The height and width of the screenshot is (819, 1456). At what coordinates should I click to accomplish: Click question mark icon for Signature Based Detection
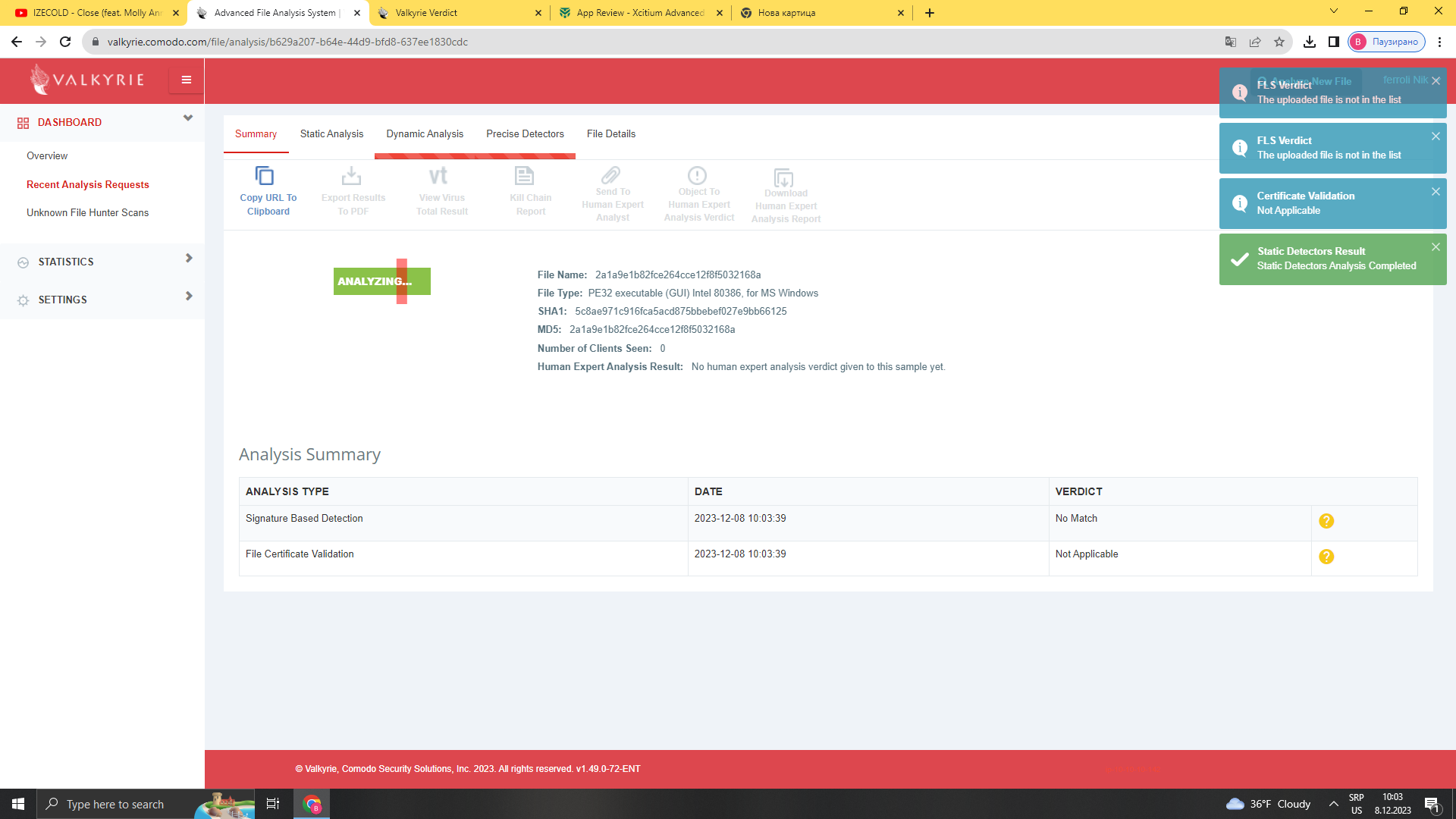pos(1326,521)
